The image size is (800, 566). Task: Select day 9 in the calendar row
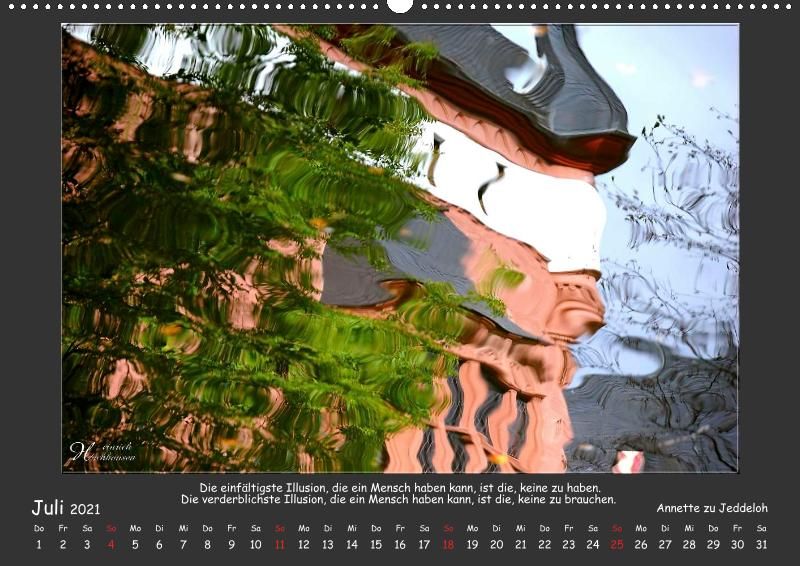pos(232,545)
